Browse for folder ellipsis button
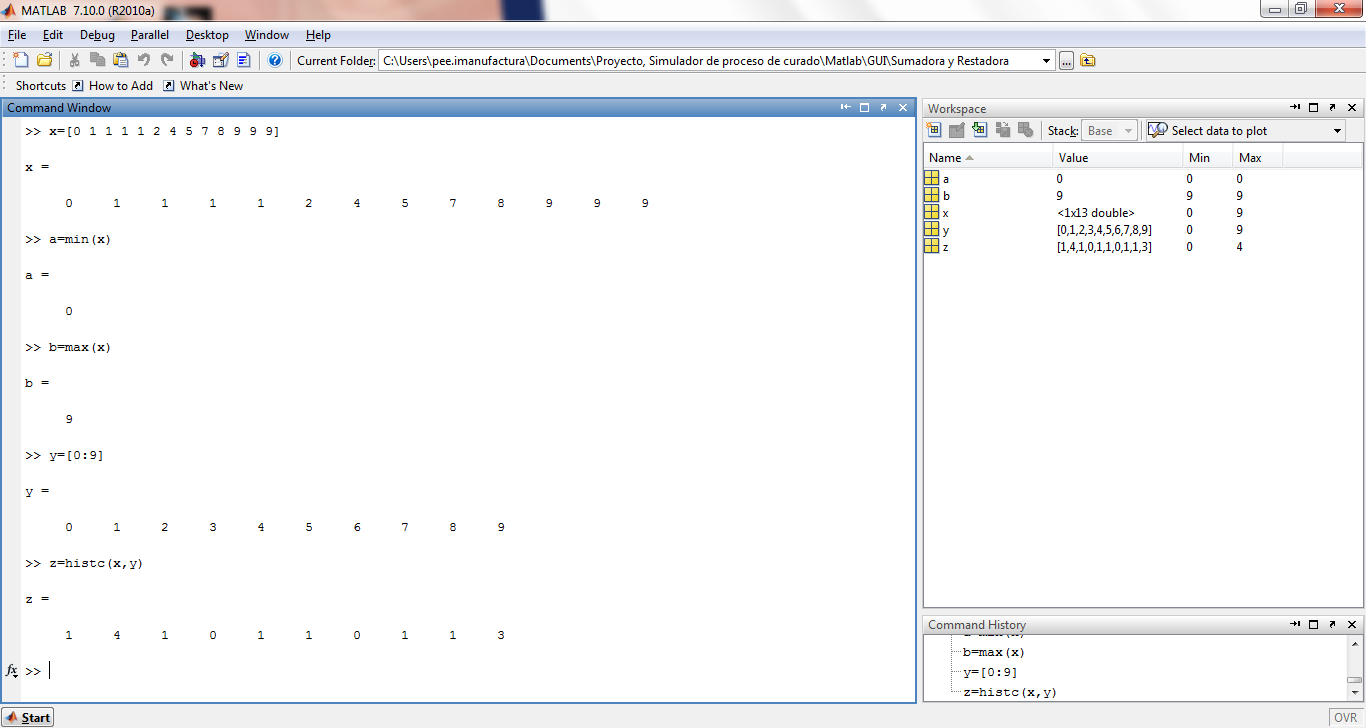Screen dimensions: 1366x728 (1067, 61)
